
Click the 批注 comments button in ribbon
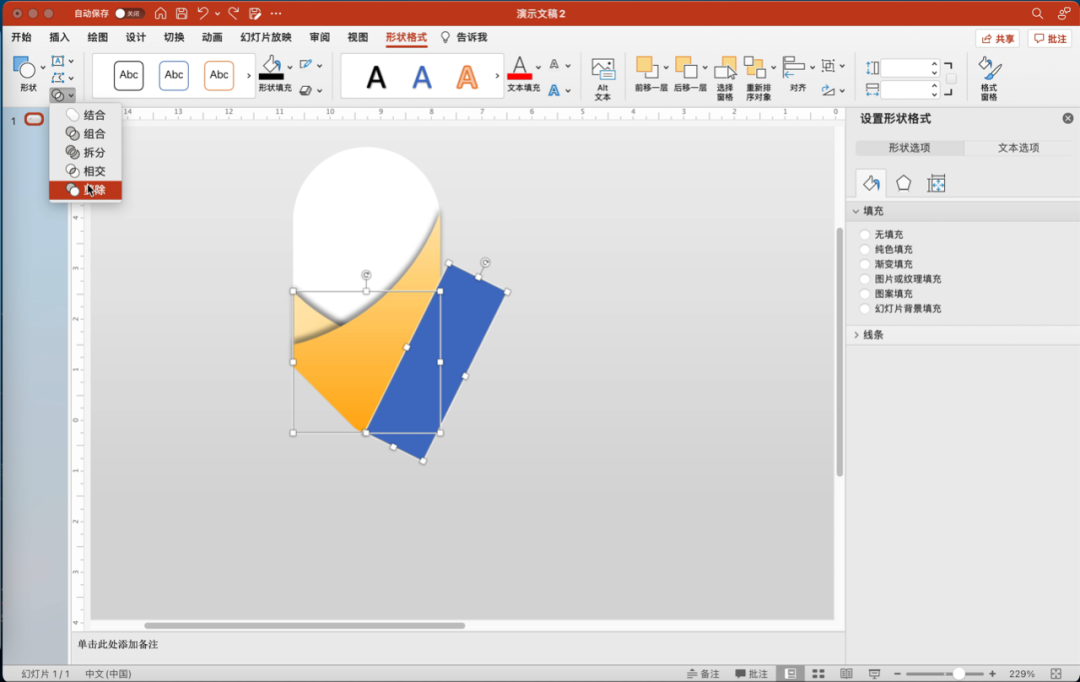click(1050, 39)
